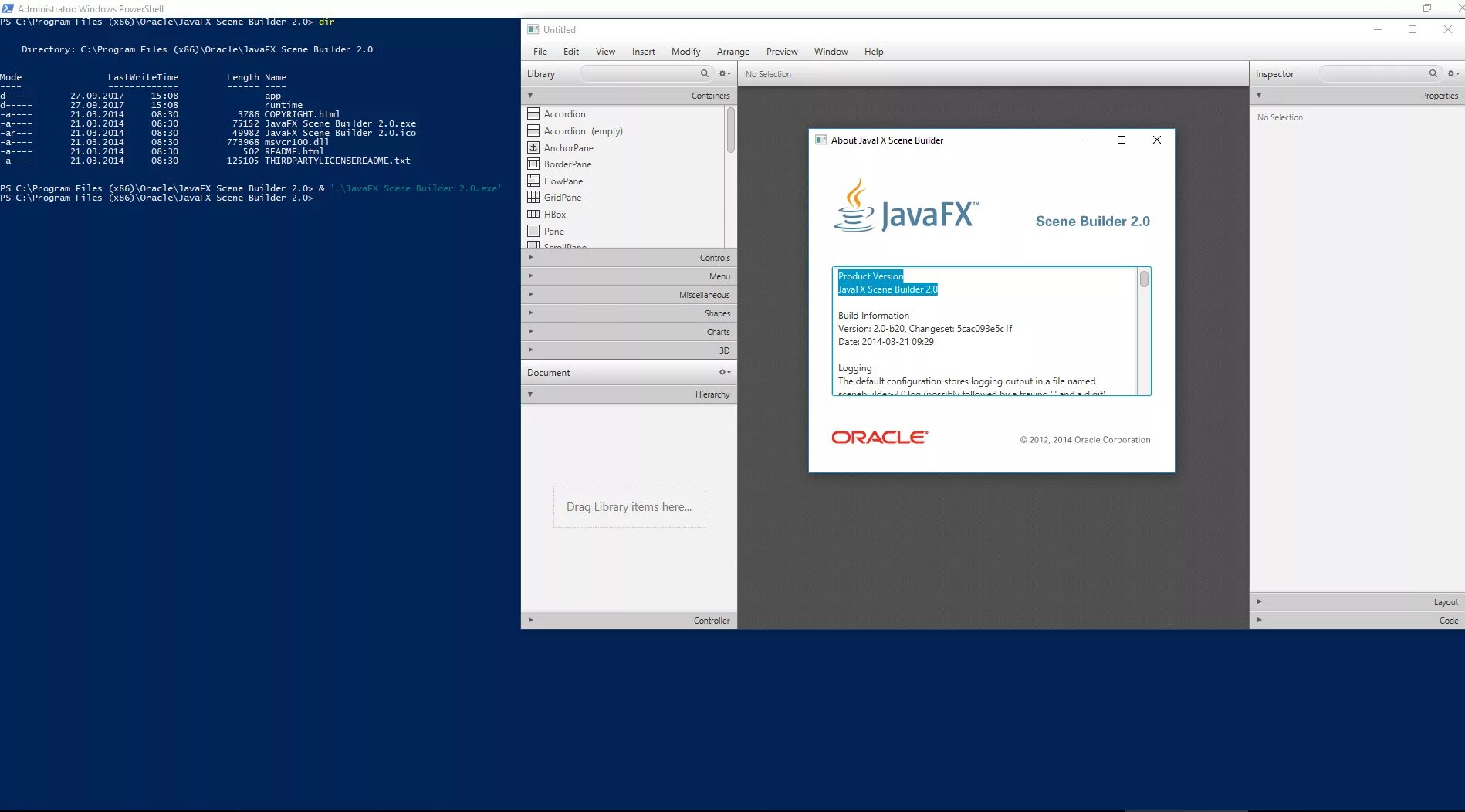The image size is (1465, 812).
Task: Select the FlowPane label in Library
Action: tap(563, 181)
